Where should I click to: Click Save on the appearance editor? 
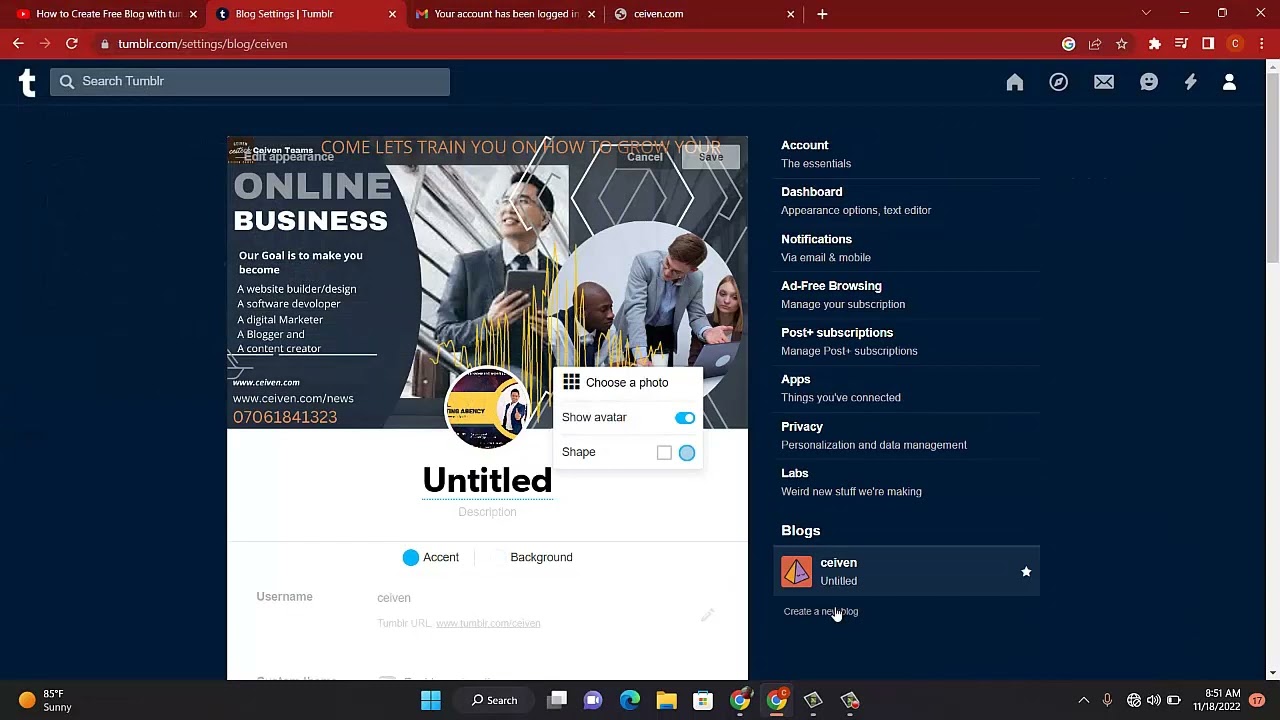click(711, 157)
